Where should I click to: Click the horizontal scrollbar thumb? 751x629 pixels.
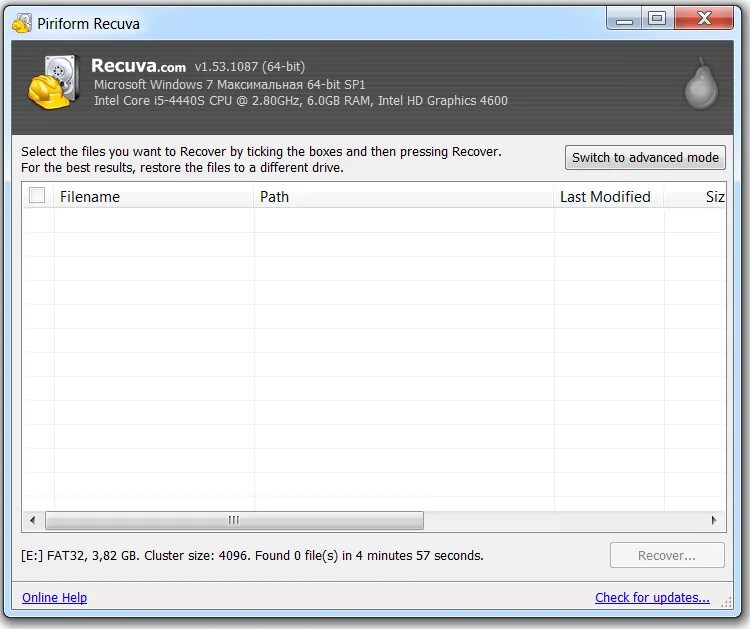(x=234, y=520)
